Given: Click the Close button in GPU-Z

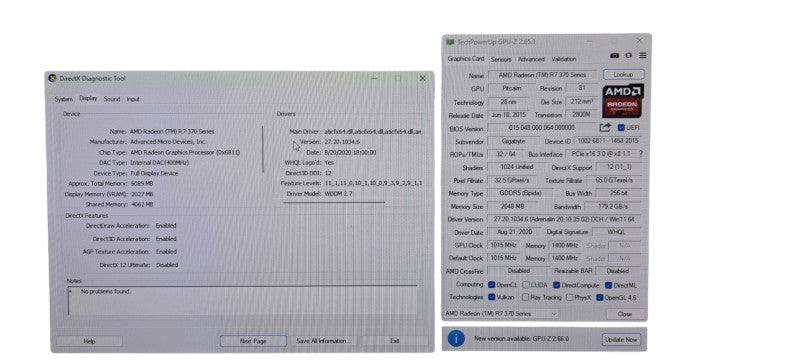Looking at the screenshot, I should (625, 314).
